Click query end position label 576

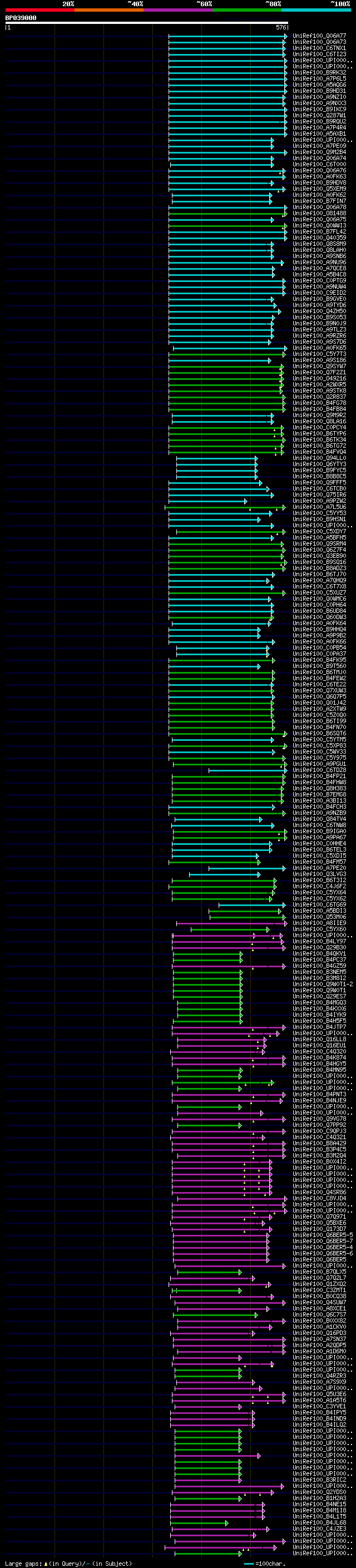[281, 27]
